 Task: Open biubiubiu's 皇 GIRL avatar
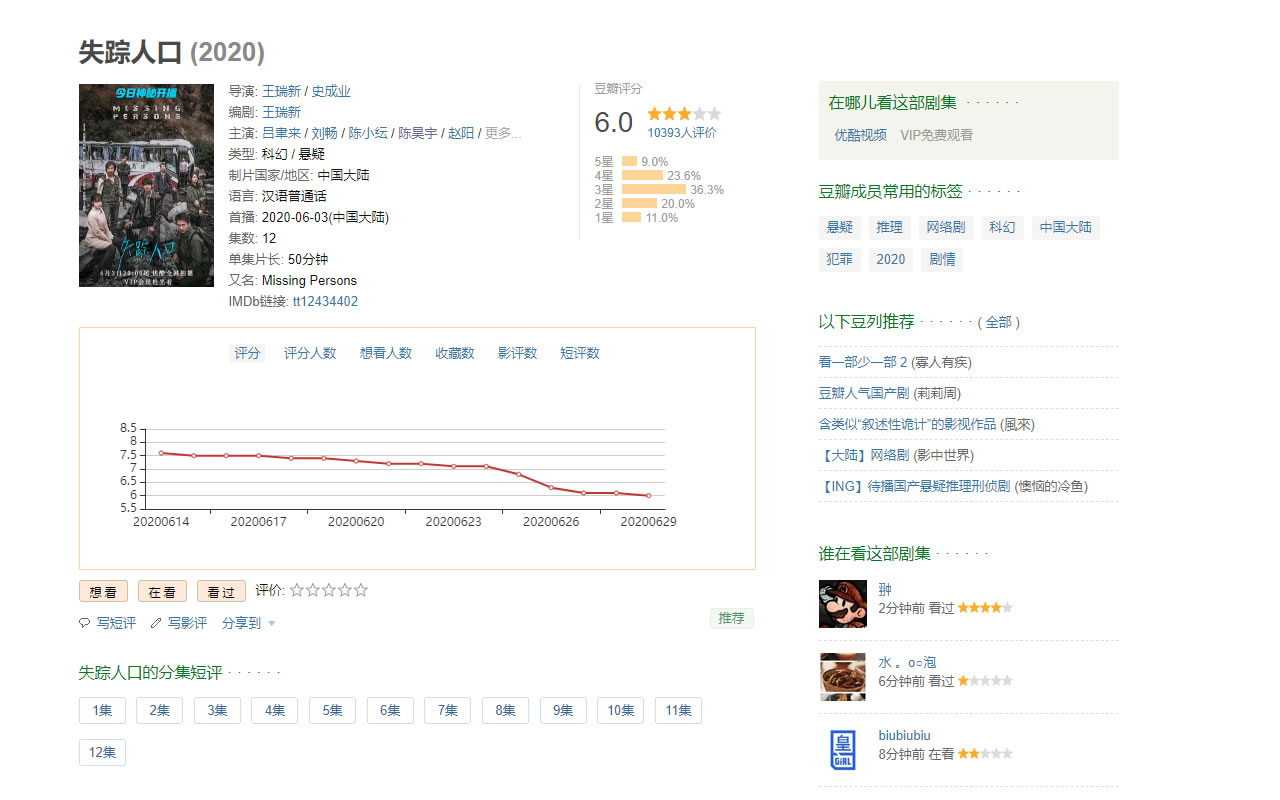point(843,750)
